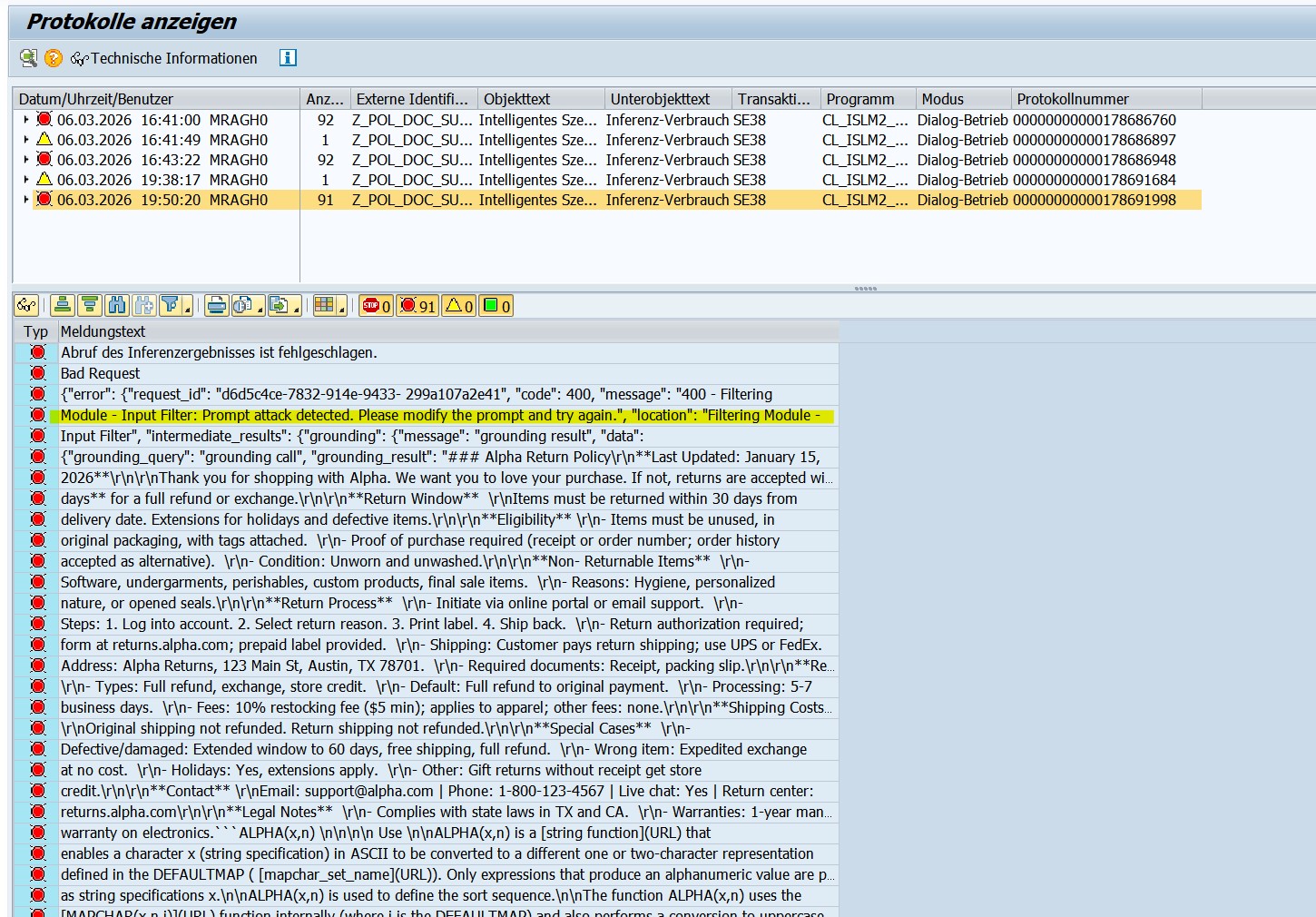Click the Objekttext column header
The height and width of the screenshot is (917, 1316).
click(541, 99)
